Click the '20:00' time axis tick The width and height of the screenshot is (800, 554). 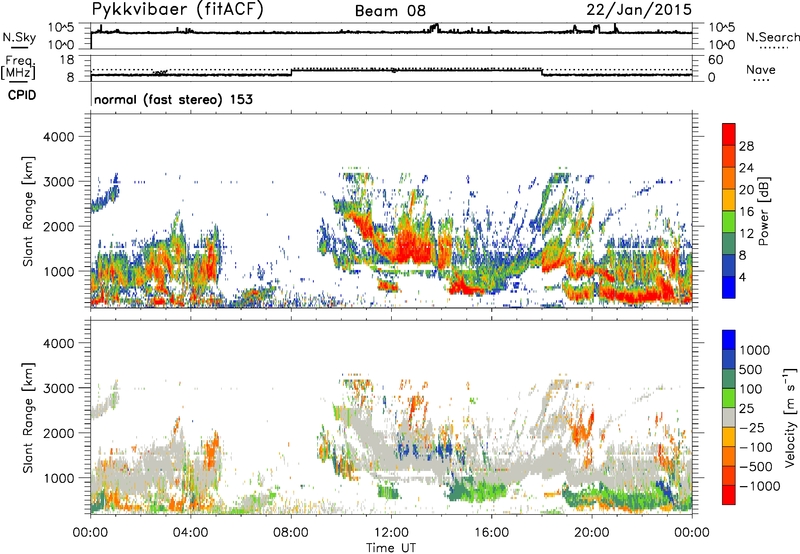(x=592, y=533)
